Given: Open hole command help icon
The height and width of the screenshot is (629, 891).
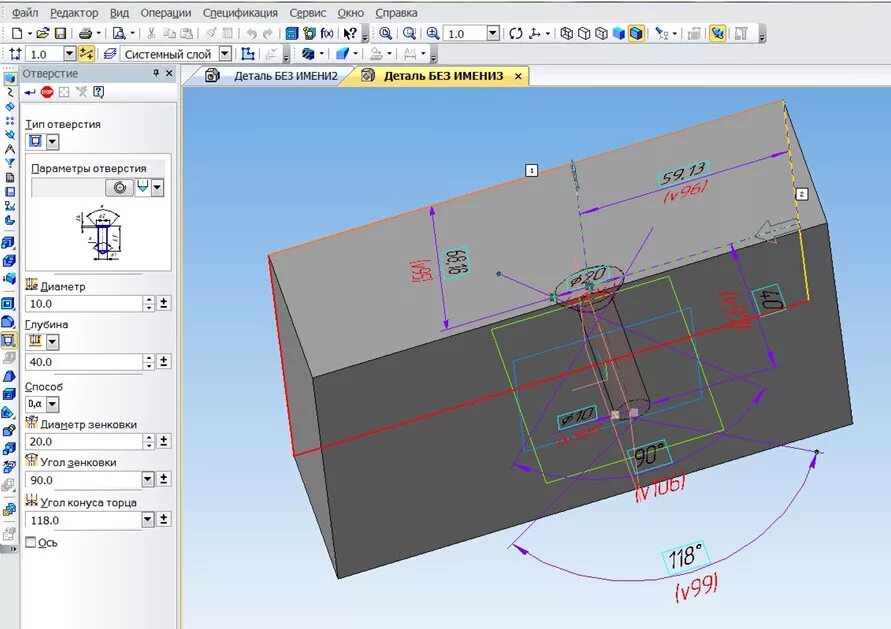Looking at the screenshot, I should click(x=99, y=92).
